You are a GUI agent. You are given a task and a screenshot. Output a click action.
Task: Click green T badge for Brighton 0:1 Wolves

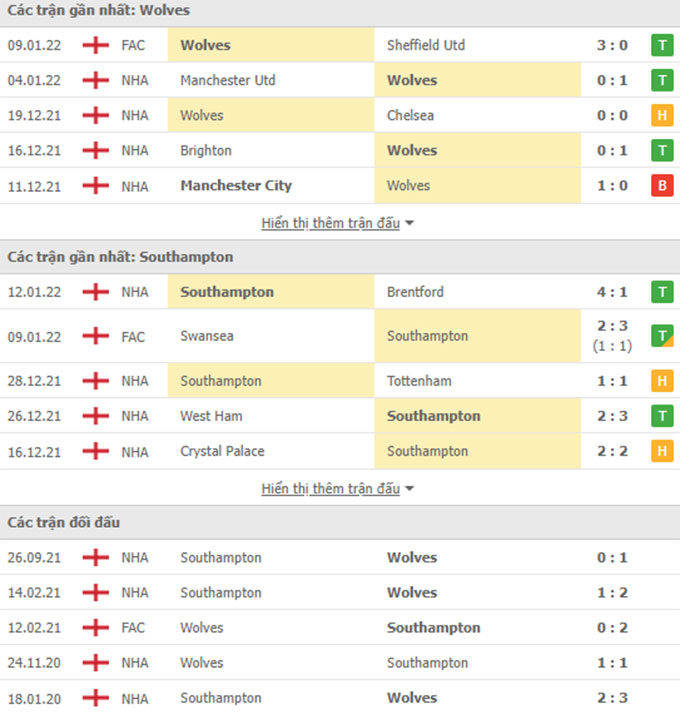click(662, 150)
